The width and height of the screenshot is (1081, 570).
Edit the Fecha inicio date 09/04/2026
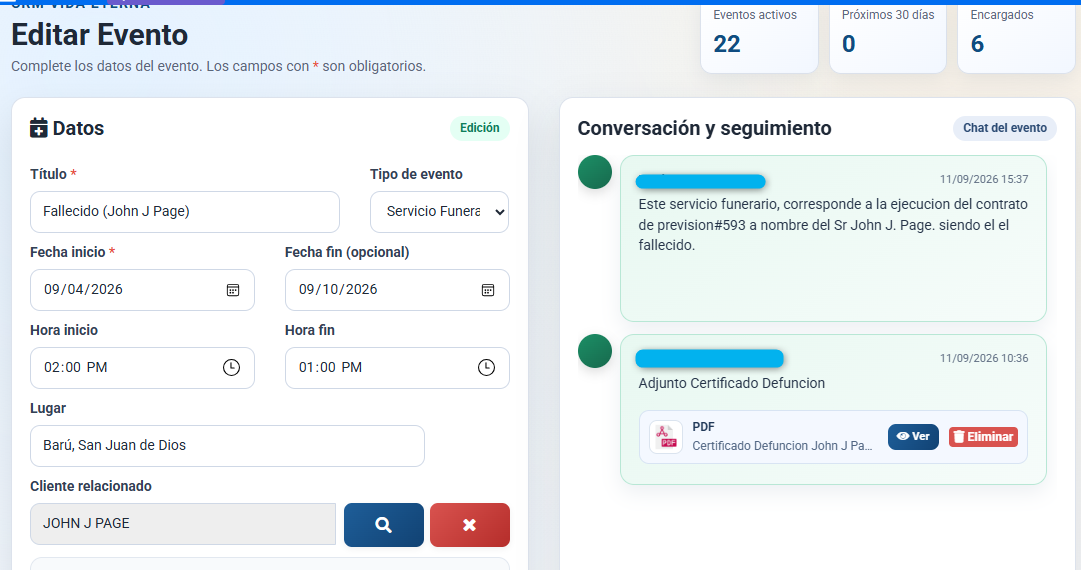(142, 290)
